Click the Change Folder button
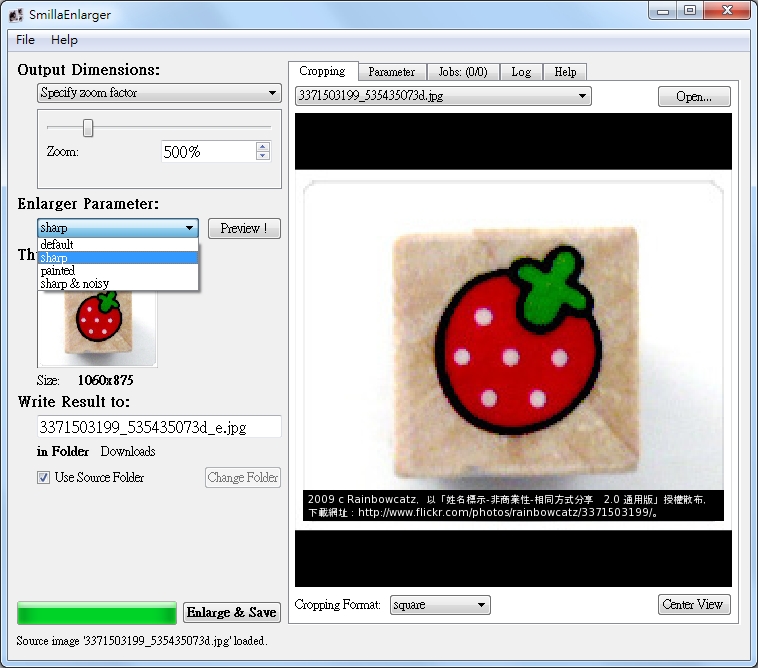758x668 pixels. point(243,478)
